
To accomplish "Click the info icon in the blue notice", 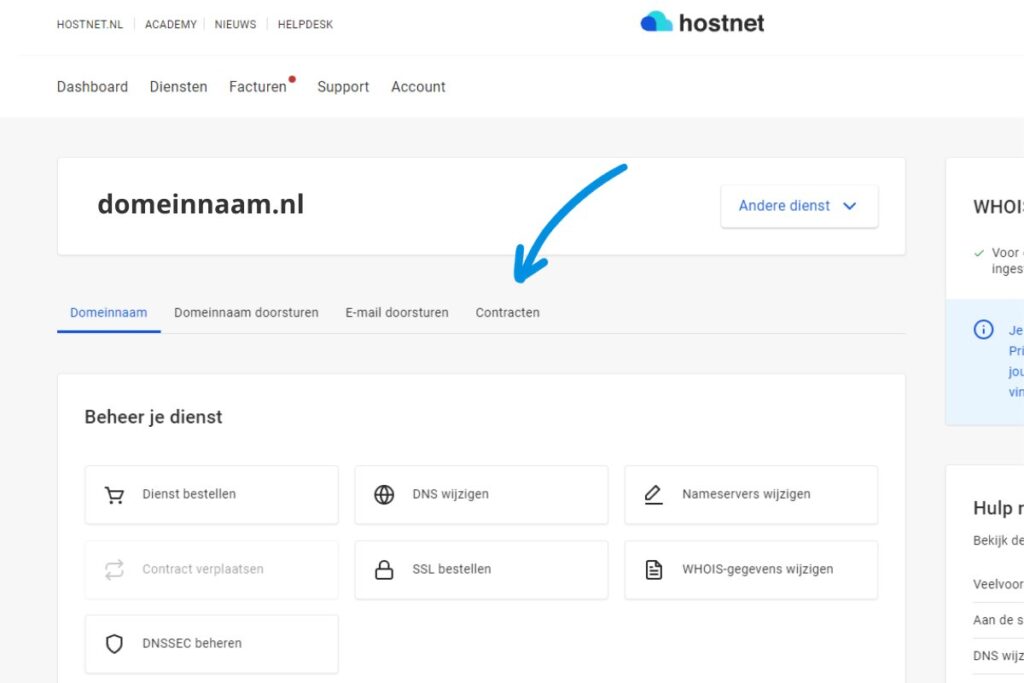I will (984, 330).
